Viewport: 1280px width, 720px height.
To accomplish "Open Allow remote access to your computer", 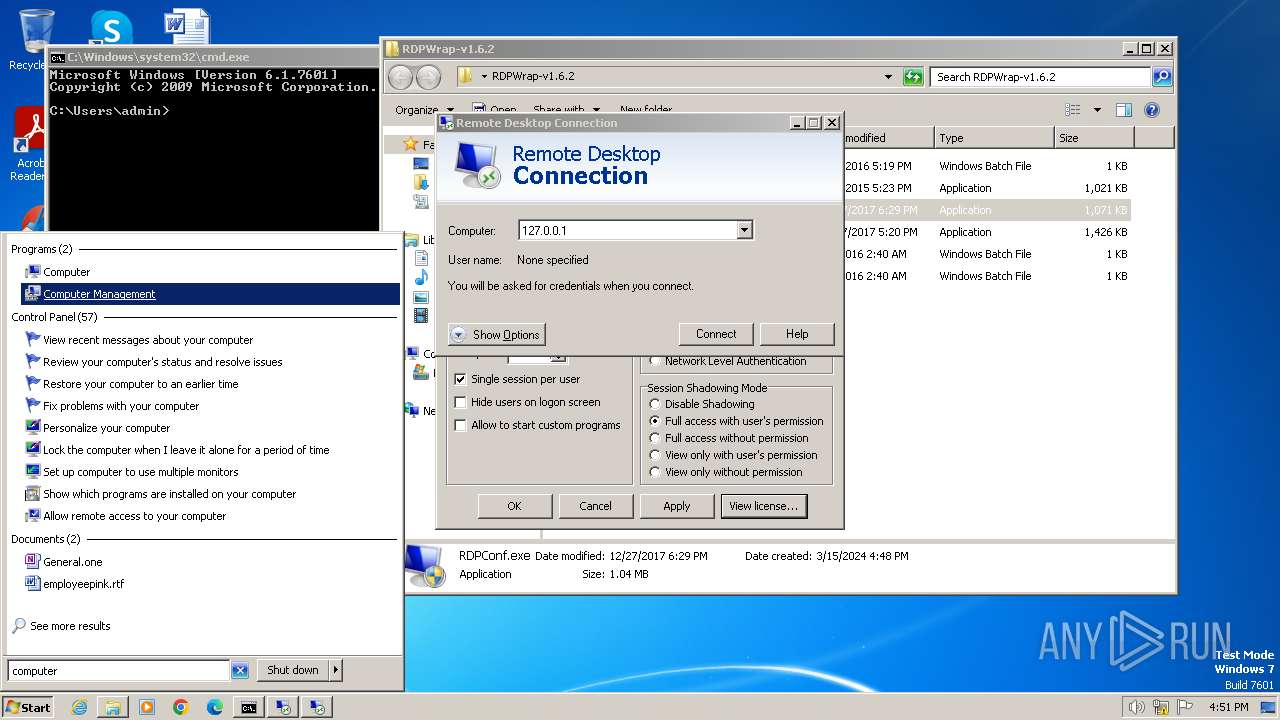I will pyautogui.click(x=134, y=516).
